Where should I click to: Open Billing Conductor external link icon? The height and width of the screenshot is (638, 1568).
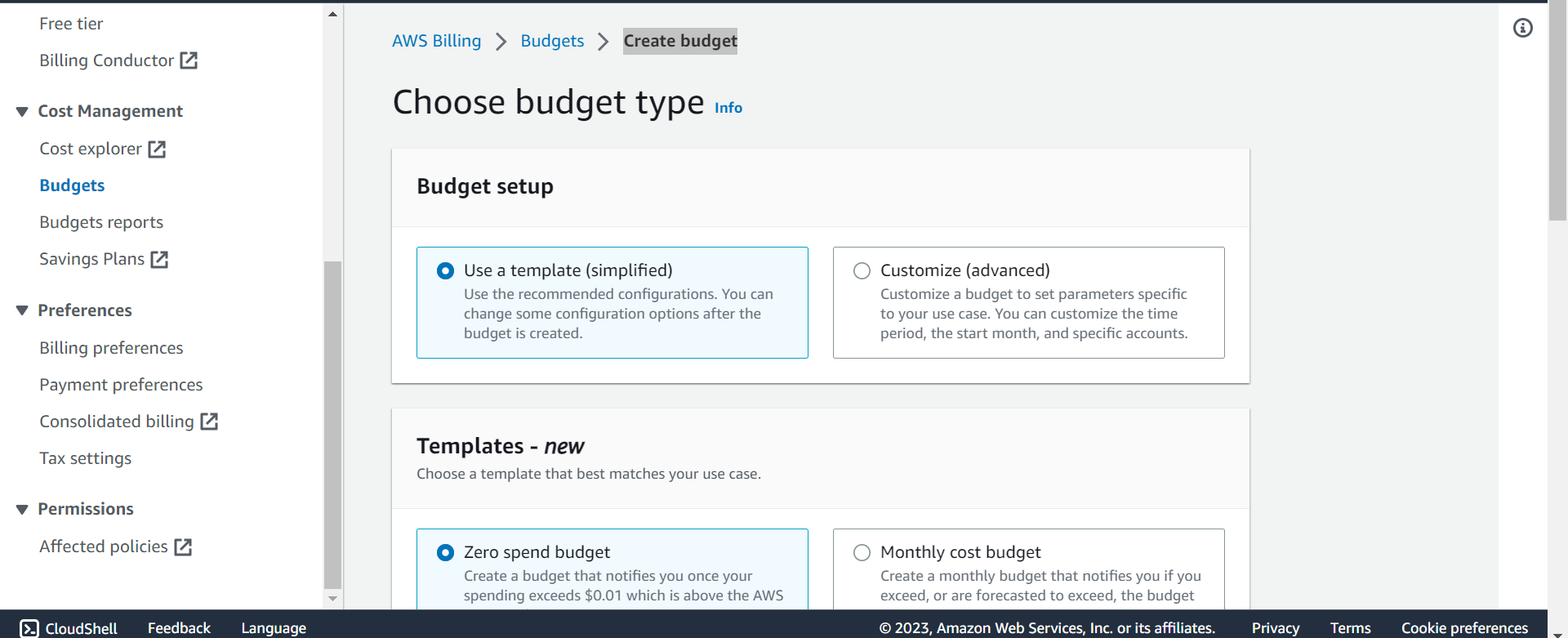pos(189,60)
